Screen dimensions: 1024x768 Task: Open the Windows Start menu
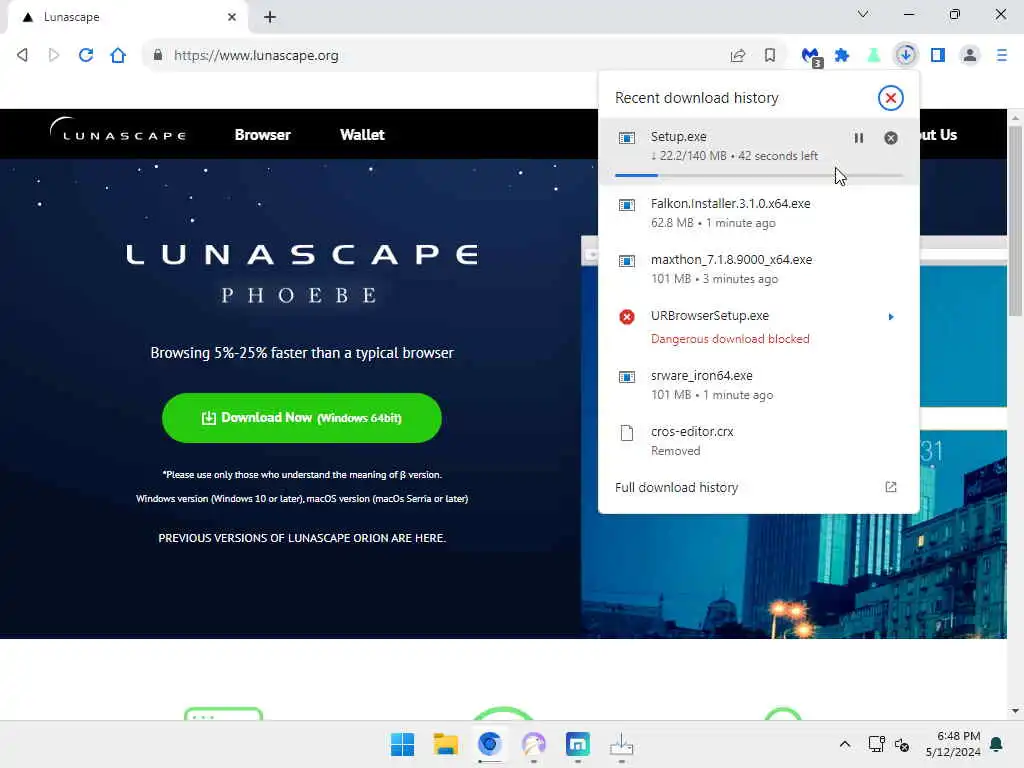pos(402,744)
